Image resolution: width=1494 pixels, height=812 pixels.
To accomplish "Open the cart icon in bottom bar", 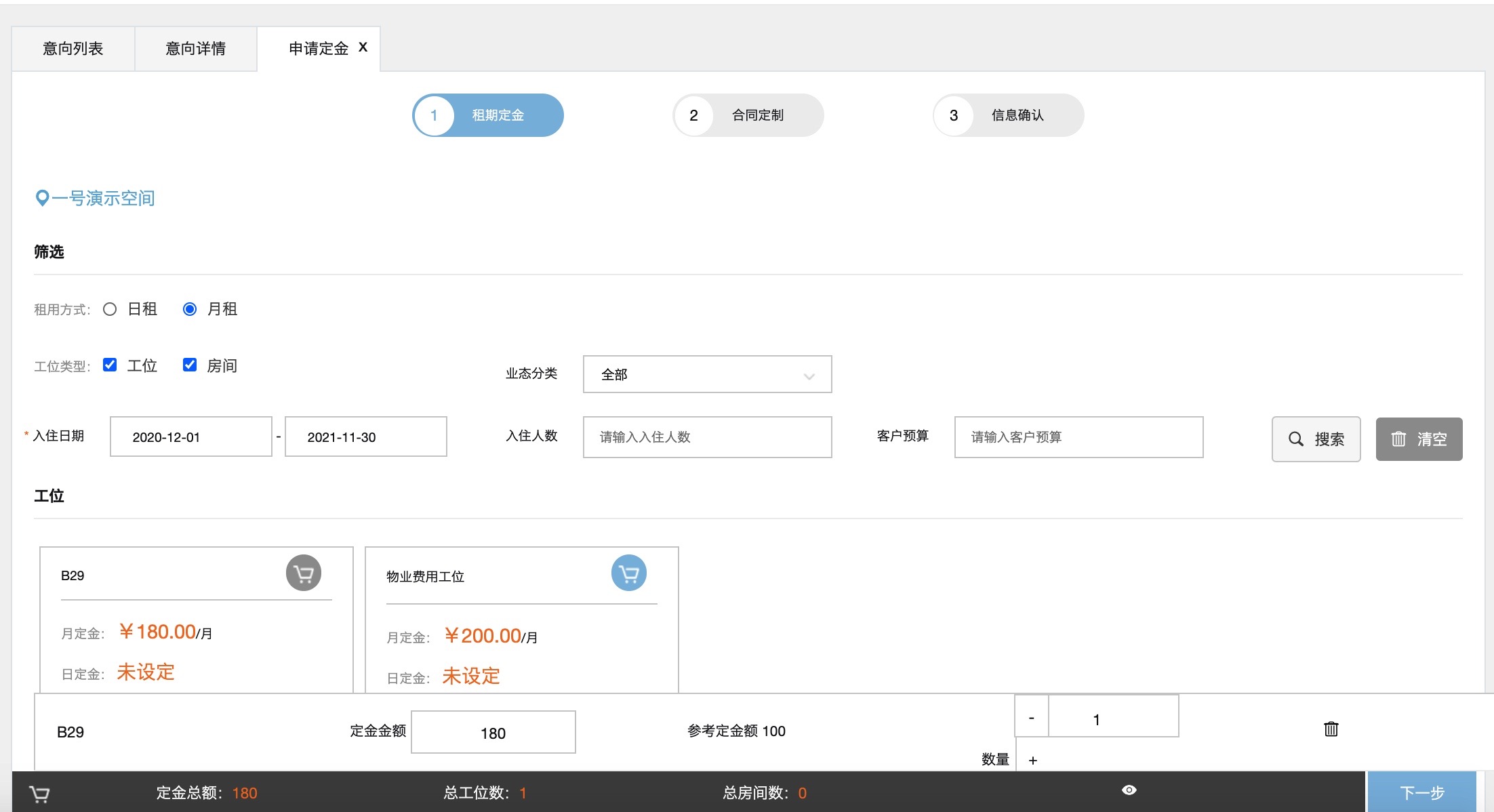I will (x=39, y=794).
